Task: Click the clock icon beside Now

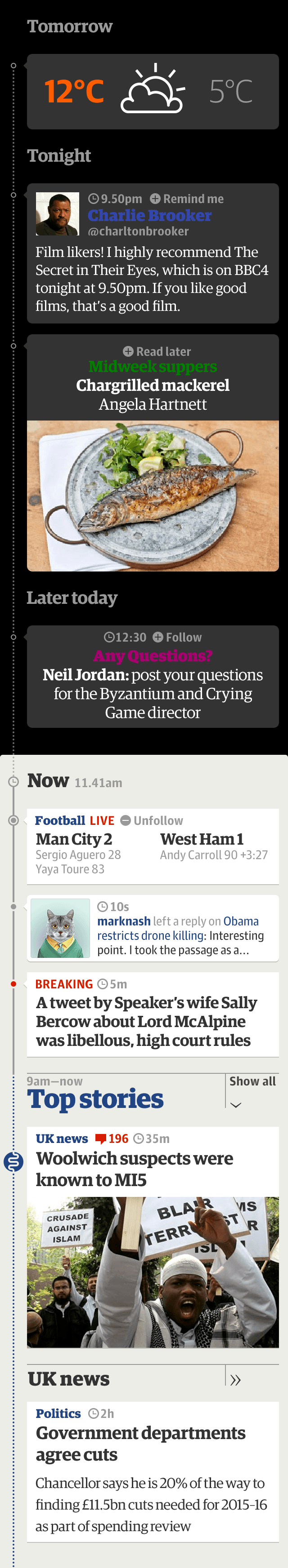Action: pyautogui.click(x=13, y=781)
